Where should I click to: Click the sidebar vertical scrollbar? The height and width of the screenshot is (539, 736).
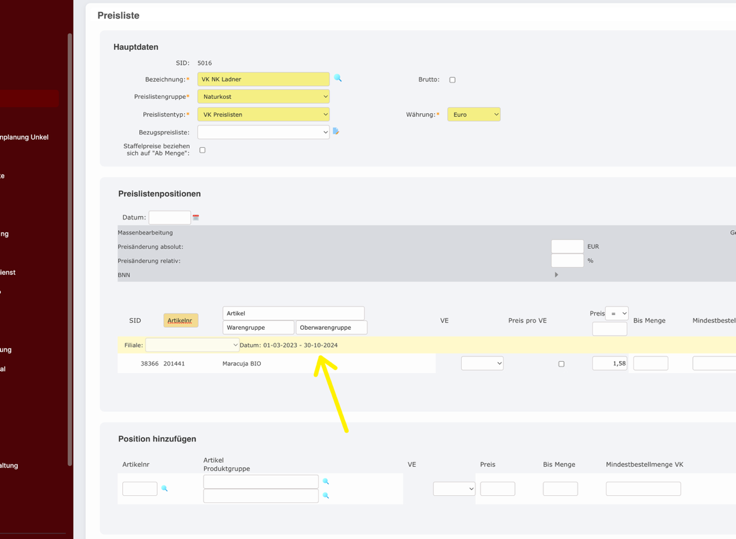pos(69,250)
